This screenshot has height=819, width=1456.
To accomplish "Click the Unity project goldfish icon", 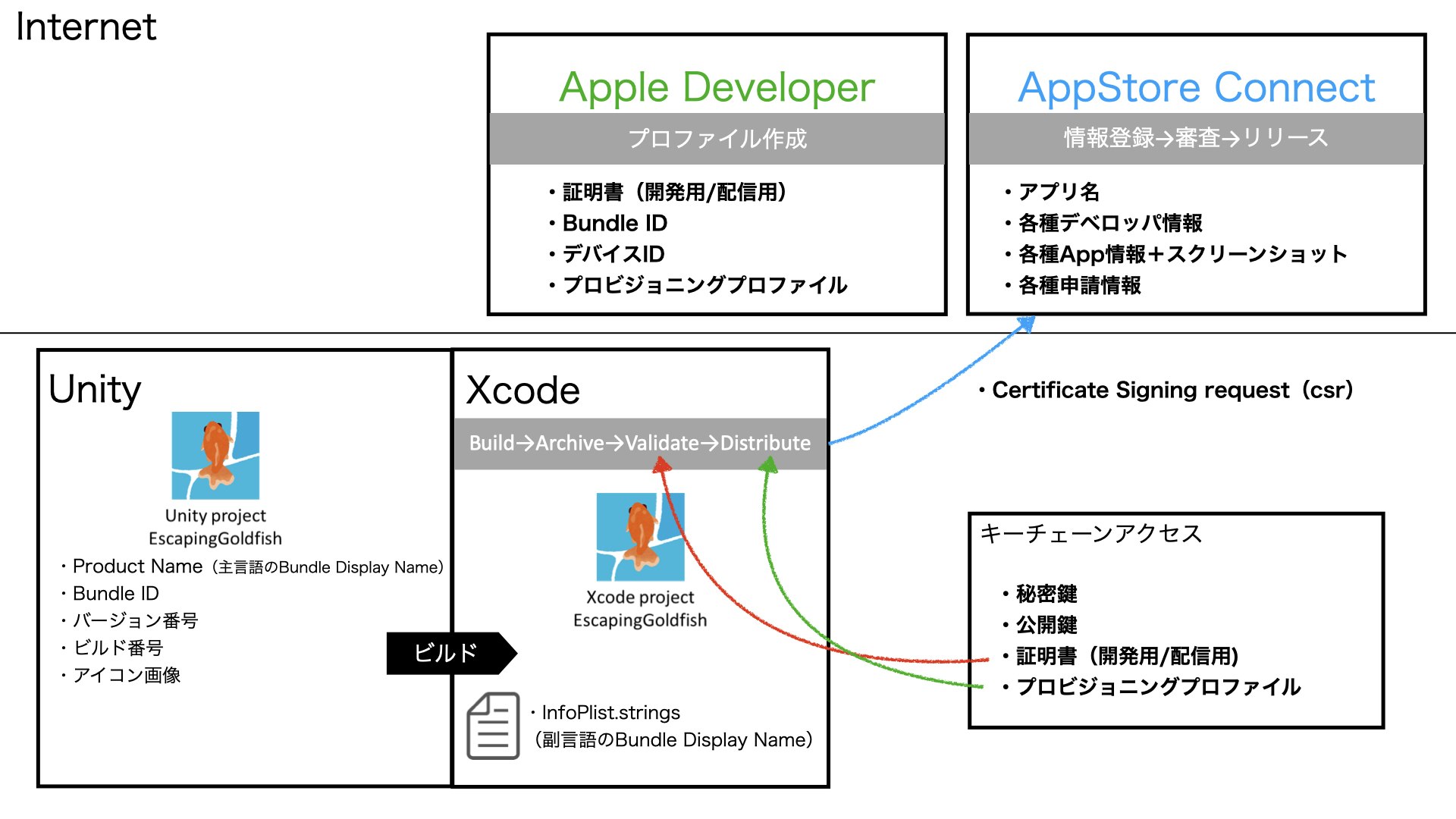I will tap(215, 455).
